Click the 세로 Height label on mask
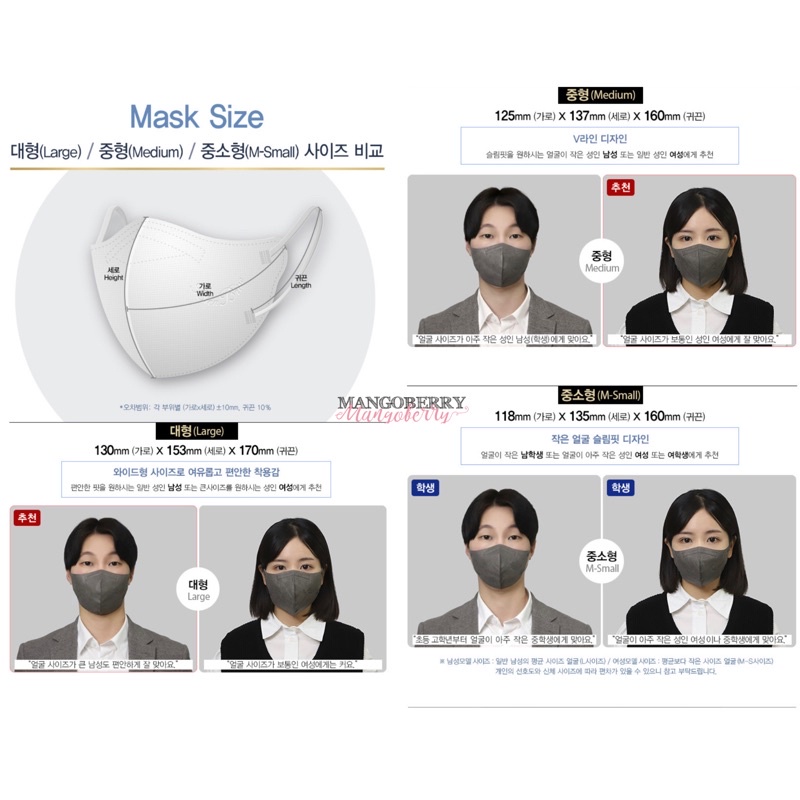Viewport: 800px width, 800px height. click(113, 273)
